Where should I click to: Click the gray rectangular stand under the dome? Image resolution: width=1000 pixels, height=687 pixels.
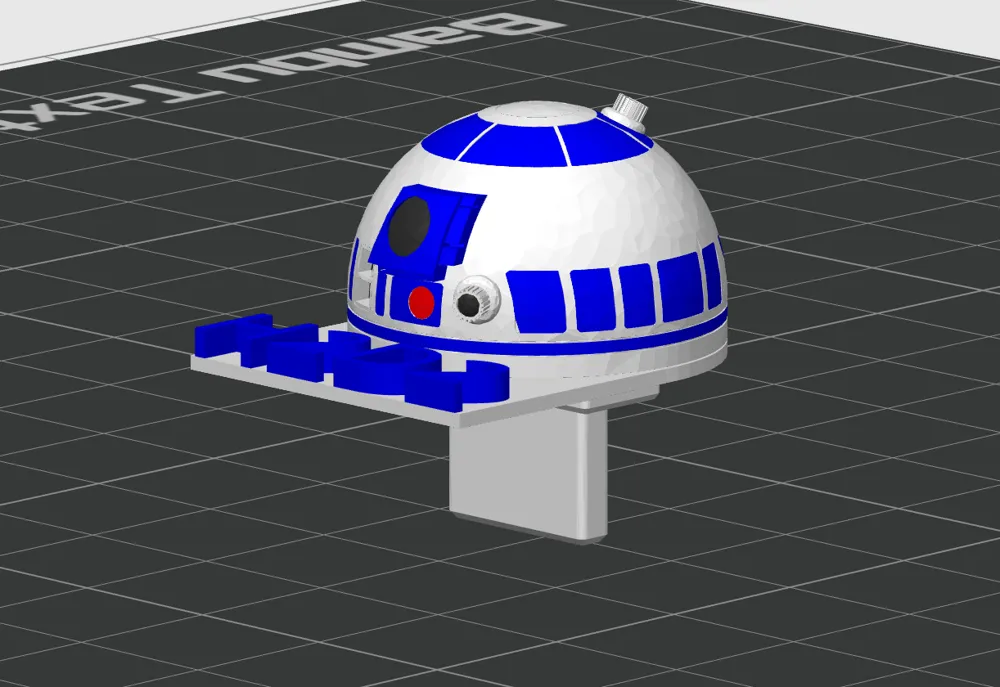(x=529, y=475)
